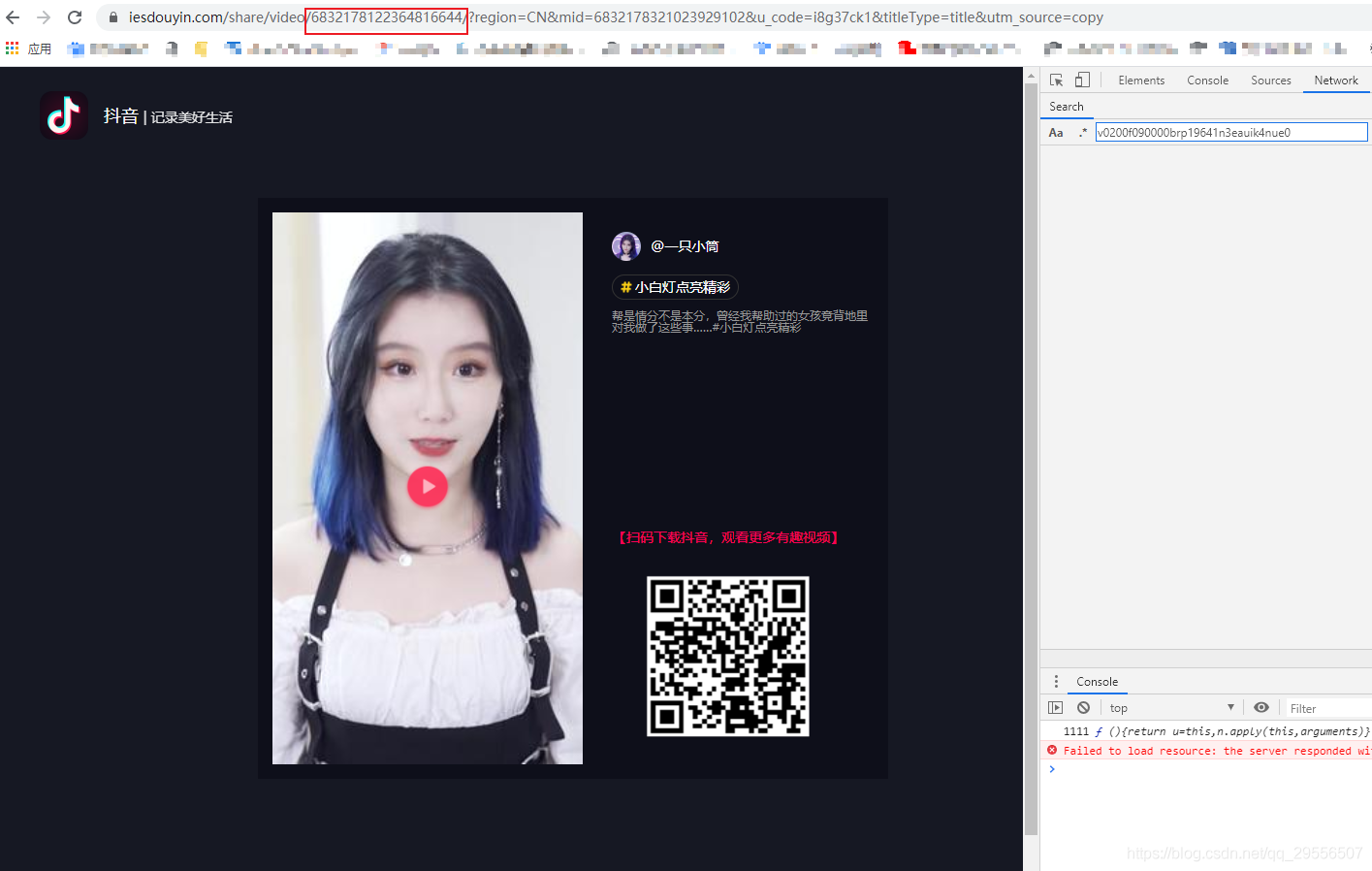Viewport: 1372px width, 871px height.
Task: Click the browser forward arrow
Action: 44,17
